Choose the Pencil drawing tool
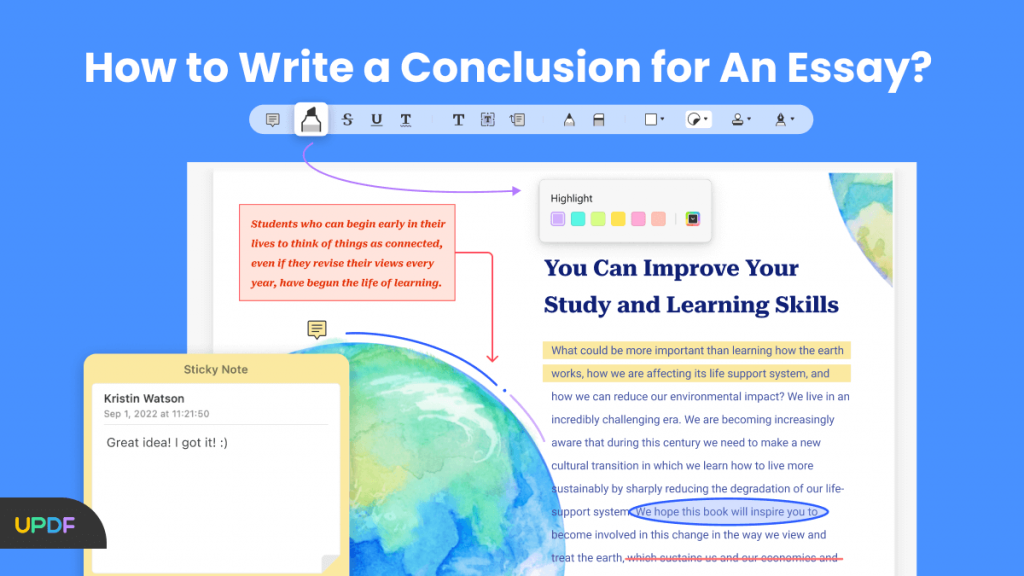This screenshot has height=576, width=1024. (570, 119)
